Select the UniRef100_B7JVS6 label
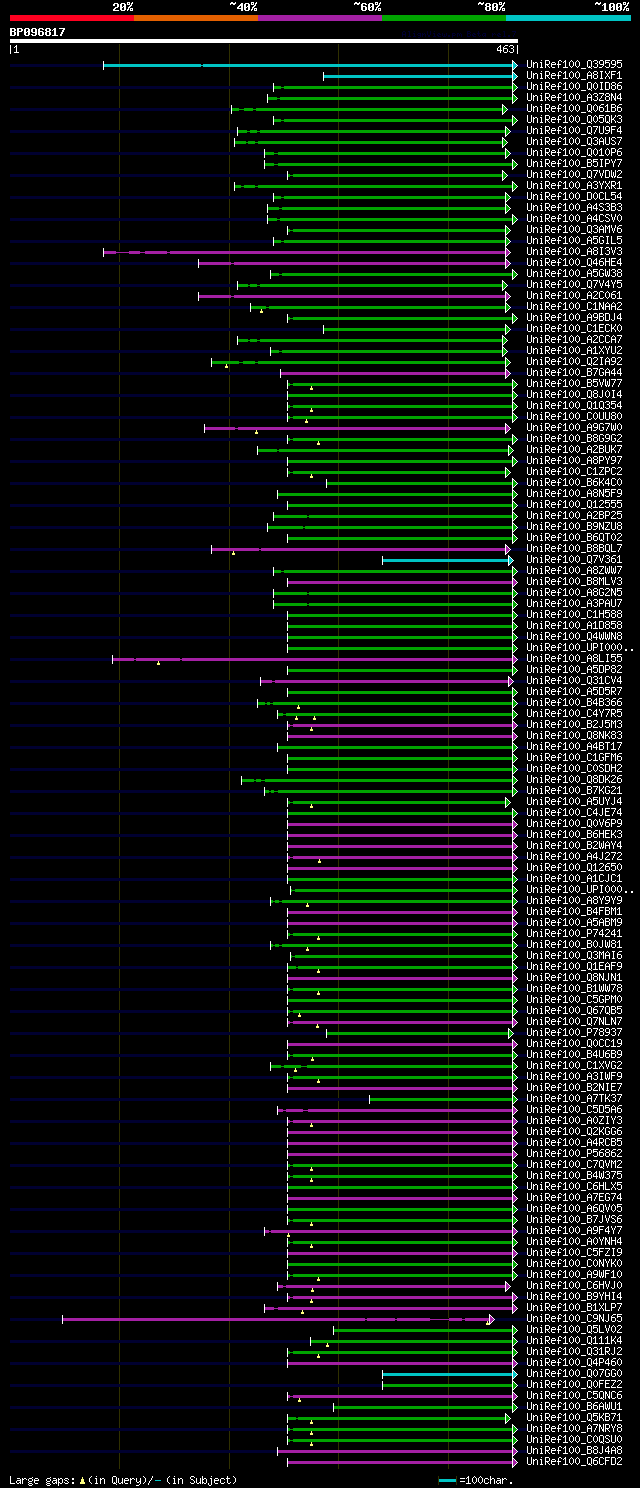640x1488 pixels. 574,1219
